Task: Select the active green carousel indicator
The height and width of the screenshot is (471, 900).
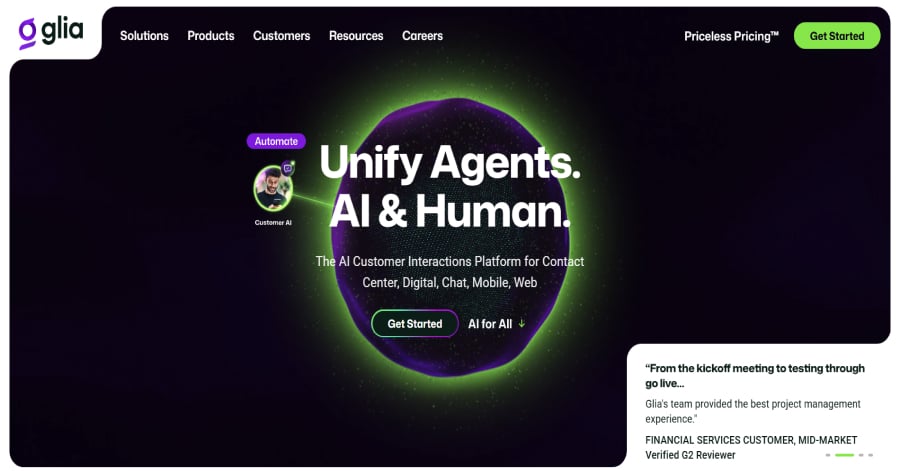Action: (x=844, y=455)
